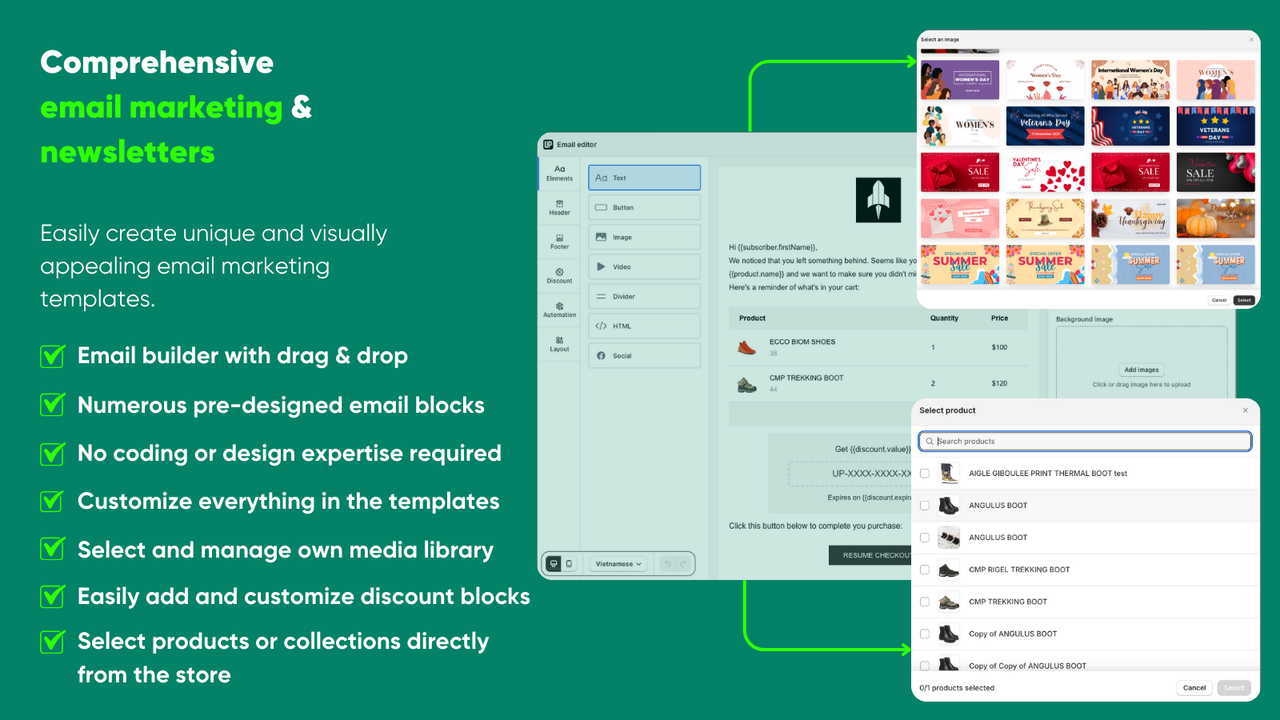Click the redo arrow in editor toolbar
This screenshot has width=1280, height=720.
pos(683,564)
